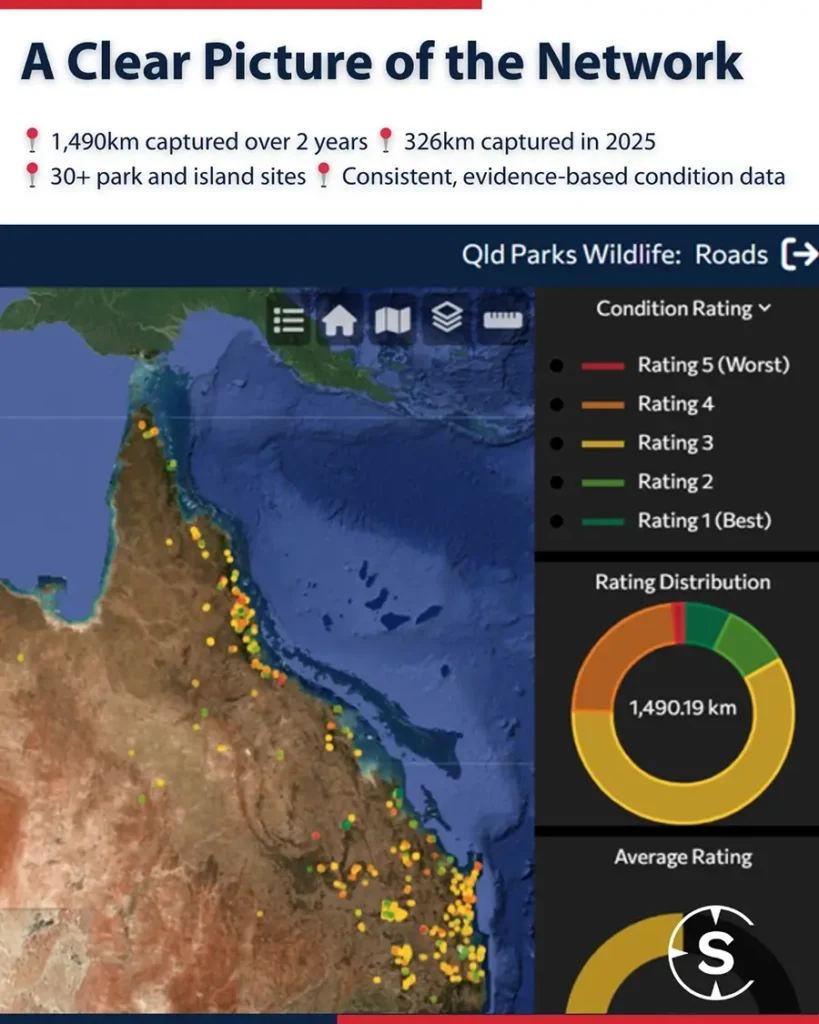
Task: Open the layer list icon in map toolbar
Action: (289, 320)
